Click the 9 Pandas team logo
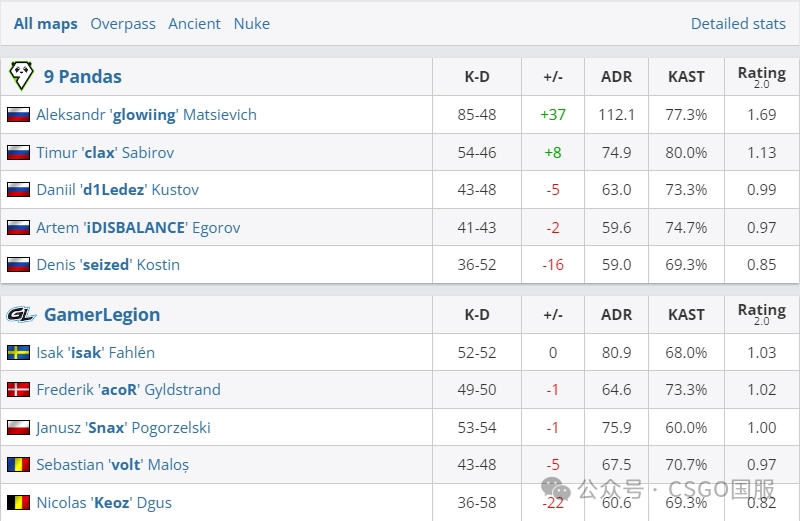Image resolution: width=800 pixels, height=521 pixels. 21,76
